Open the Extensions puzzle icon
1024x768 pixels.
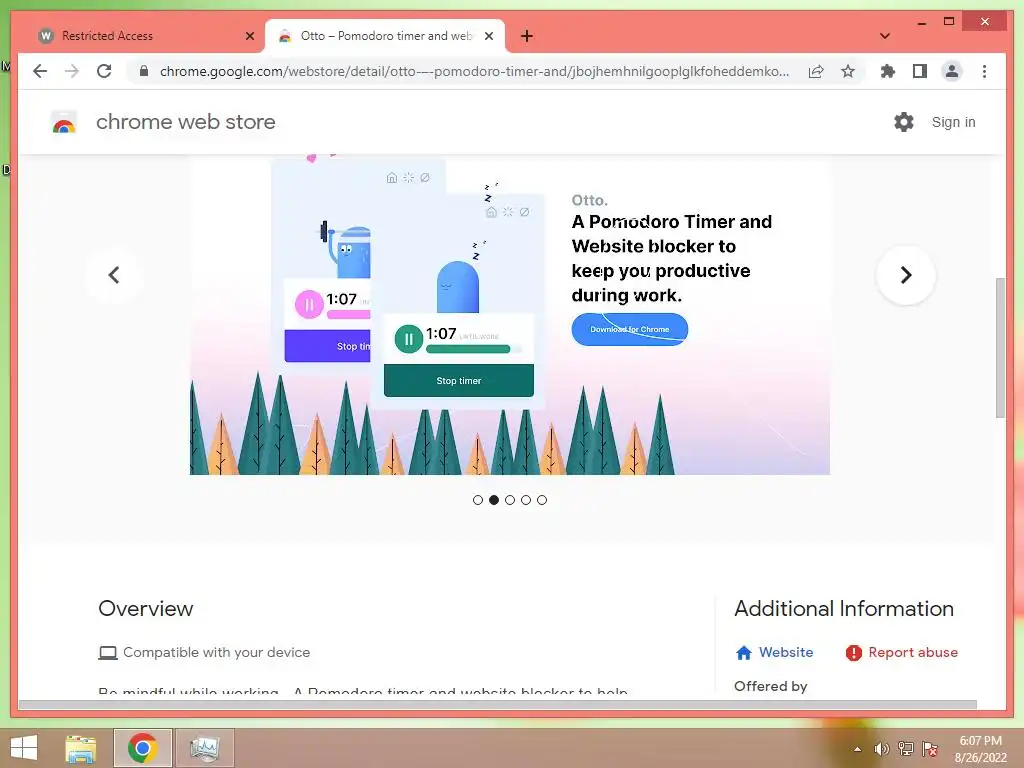888,71
